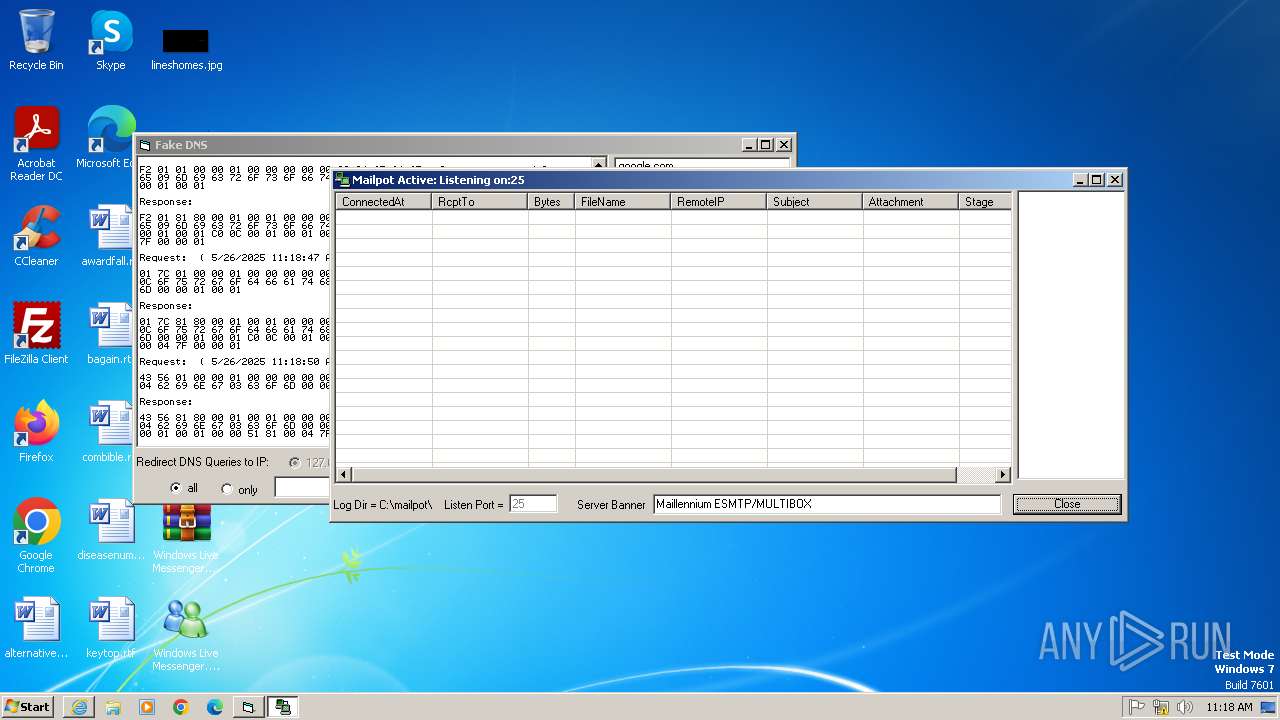
Task: Select the 'only' radio button in Fake DNS
Action: 226,489
